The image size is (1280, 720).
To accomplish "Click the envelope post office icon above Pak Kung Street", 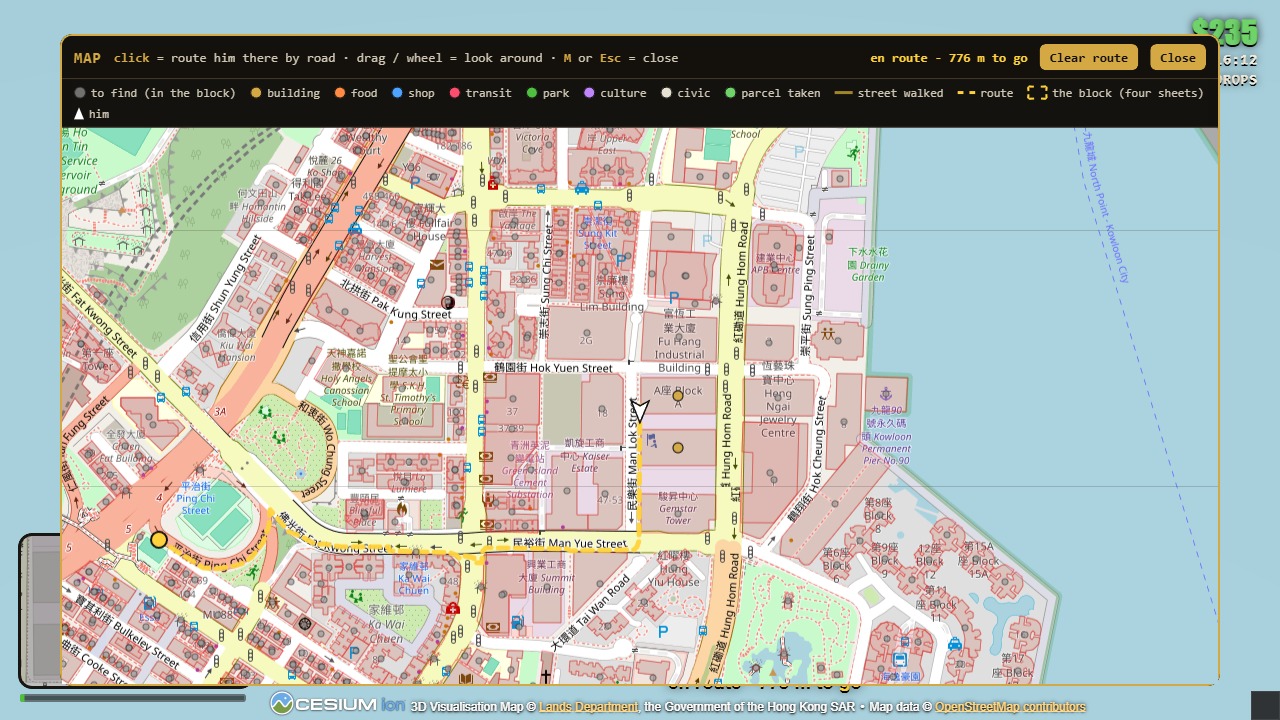I will (x=437, y=265).
